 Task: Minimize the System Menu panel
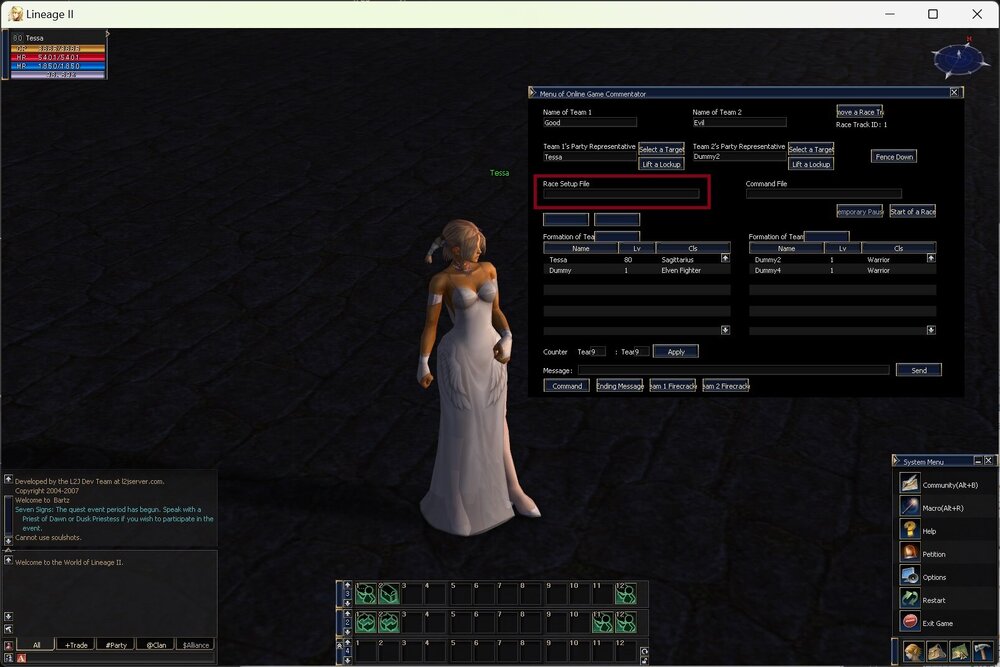(x=978, y=461)
